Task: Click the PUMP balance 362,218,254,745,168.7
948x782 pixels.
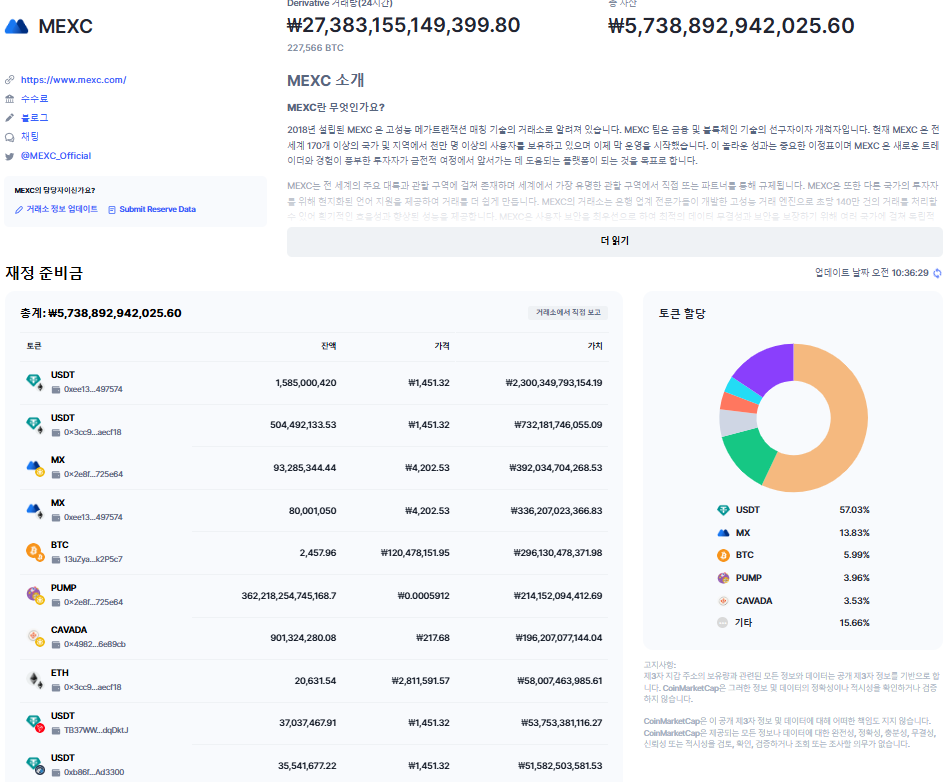Action: tap(288, 596)
